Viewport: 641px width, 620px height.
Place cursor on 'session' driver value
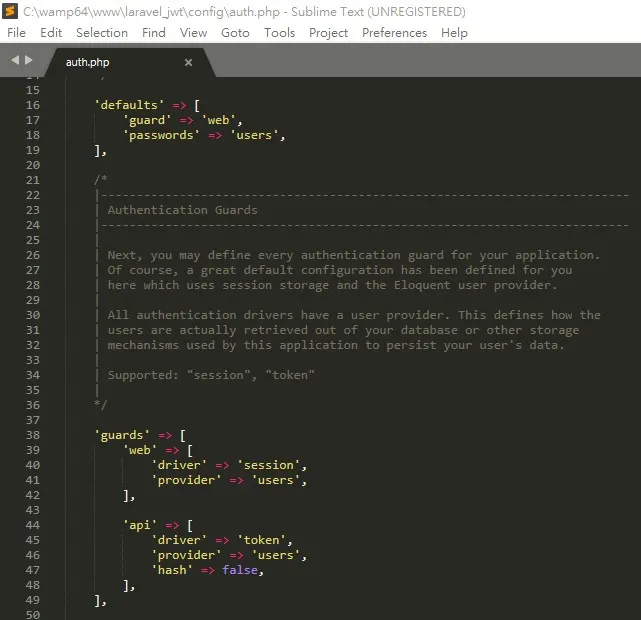coord(268,465)
